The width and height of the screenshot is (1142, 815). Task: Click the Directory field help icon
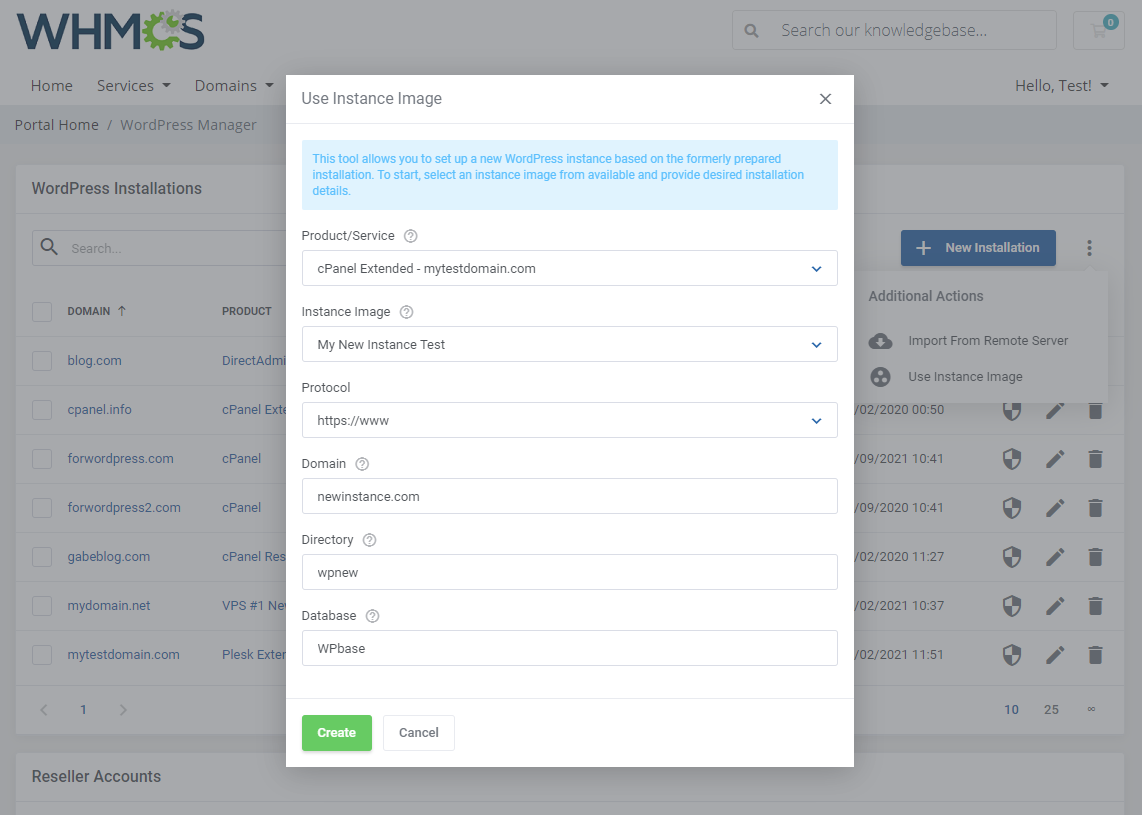[x=369, y=540]
